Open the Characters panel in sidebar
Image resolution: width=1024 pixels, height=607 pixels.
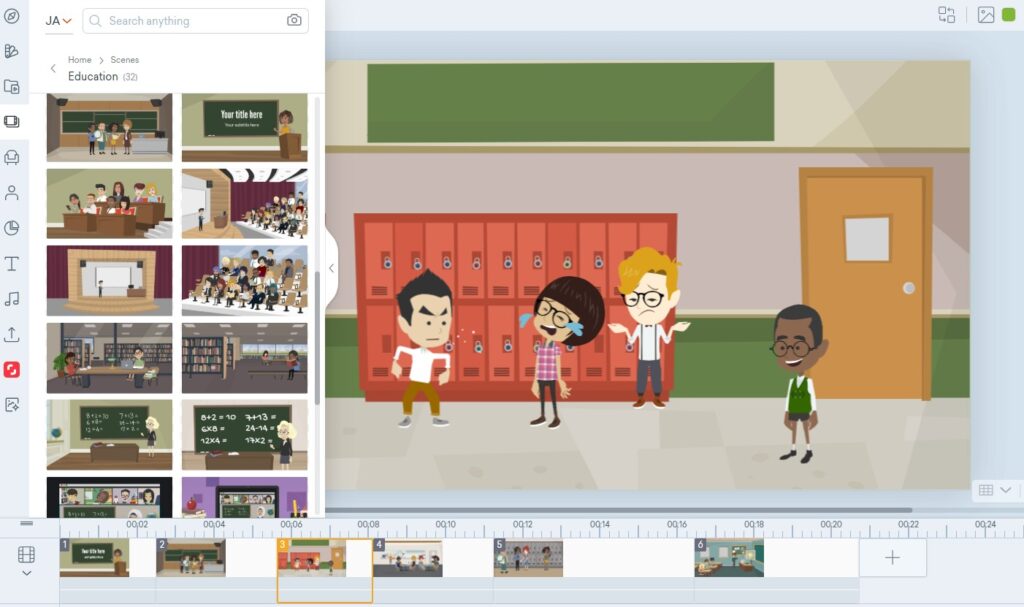coord(12,192)
